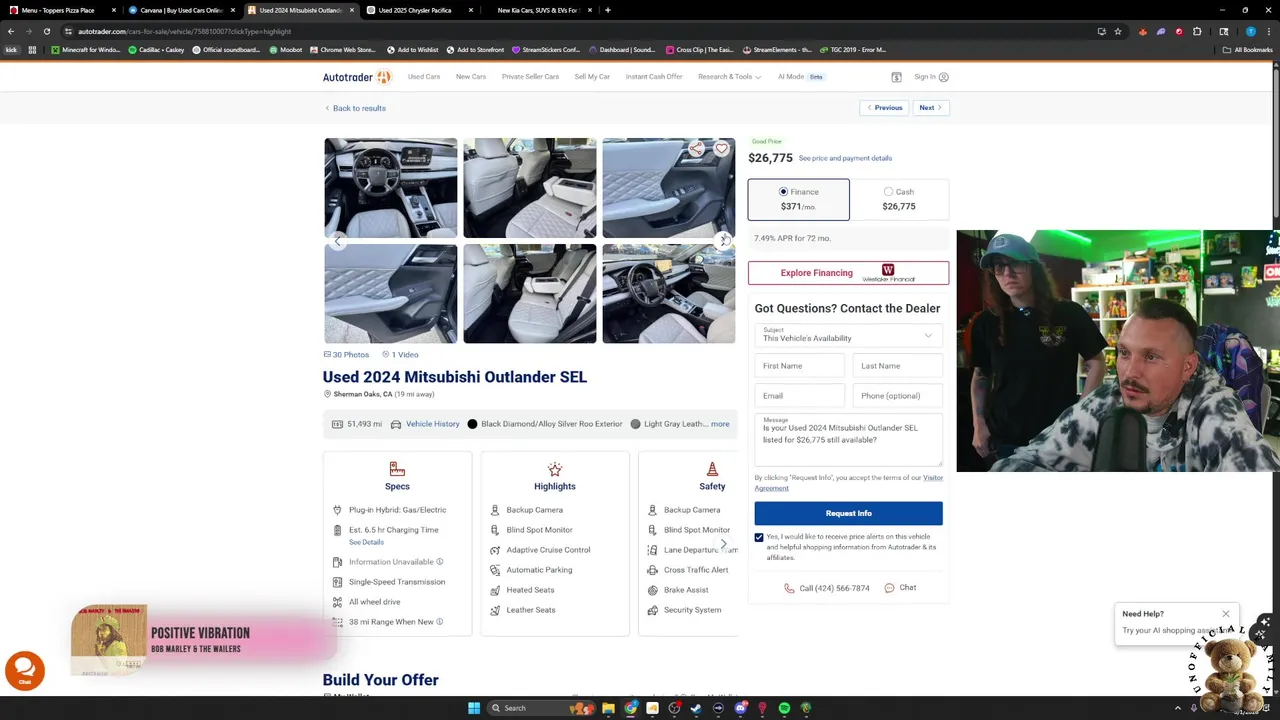
Task: Click the Back to results link
Action: click(355, 108)
